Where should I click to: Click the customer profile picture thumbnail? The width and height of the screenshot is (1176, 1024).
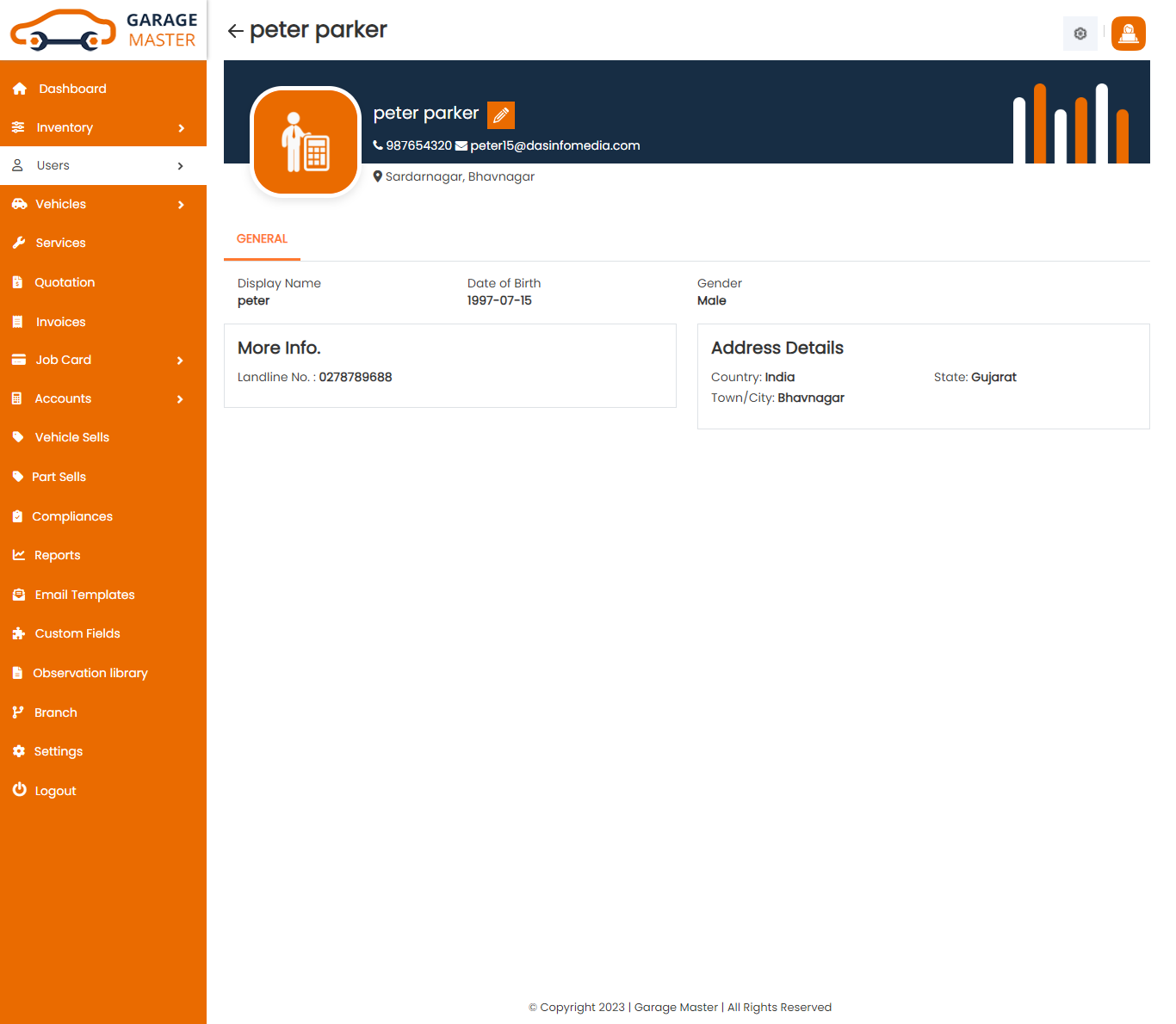click(306, 142)
